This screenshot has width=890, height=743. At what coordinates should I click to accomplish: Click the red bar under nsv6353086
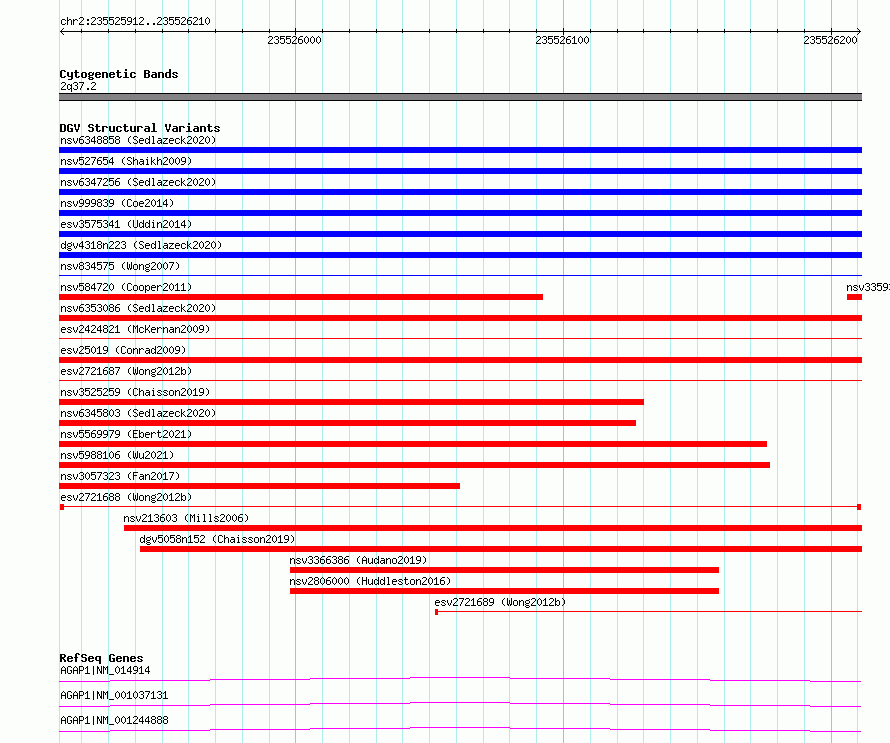(460, 318)
